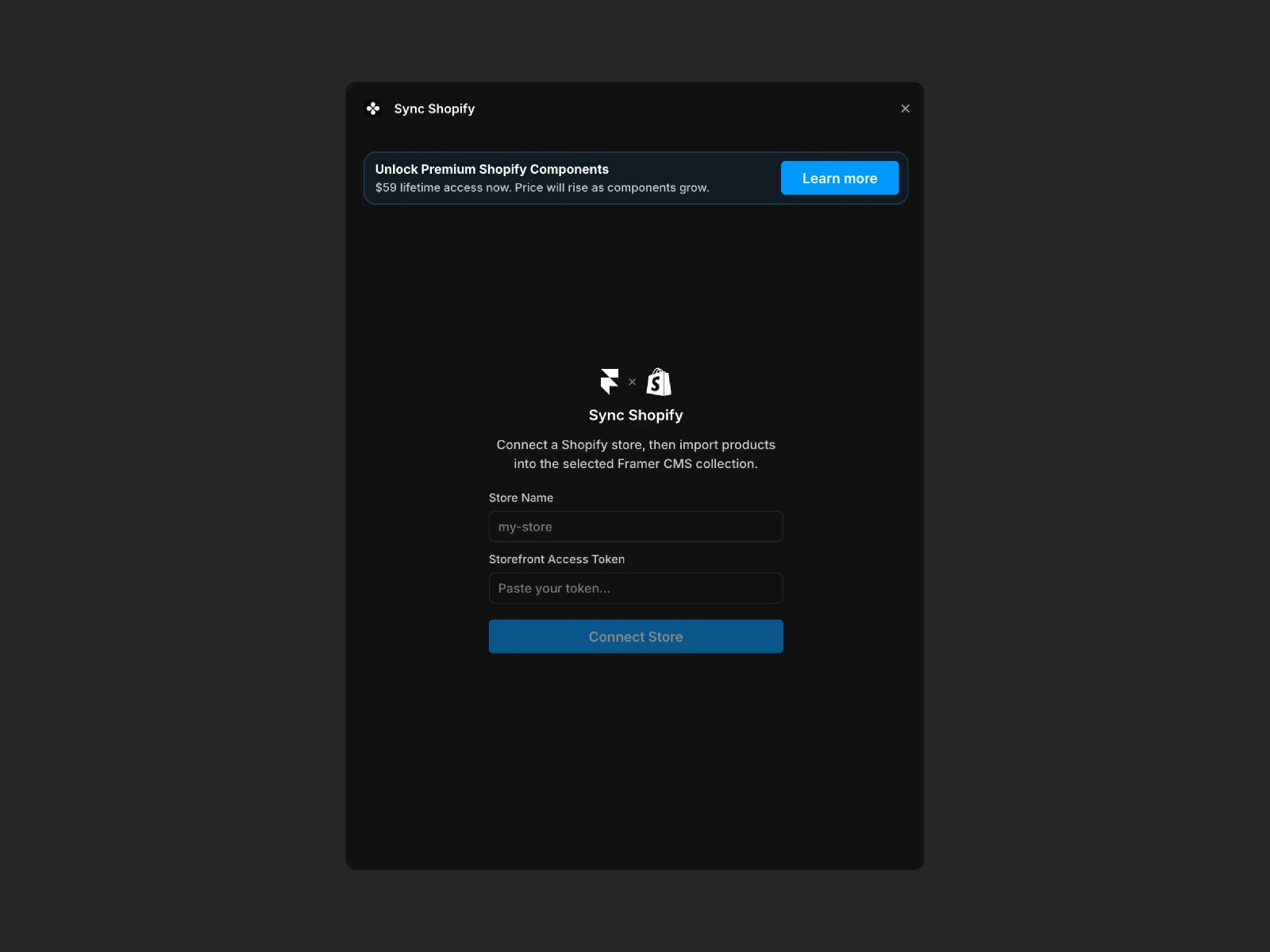Click the centered 'Sync Shopify' heading
This screenshot has width=1270, height=952.
pos(636,415)
